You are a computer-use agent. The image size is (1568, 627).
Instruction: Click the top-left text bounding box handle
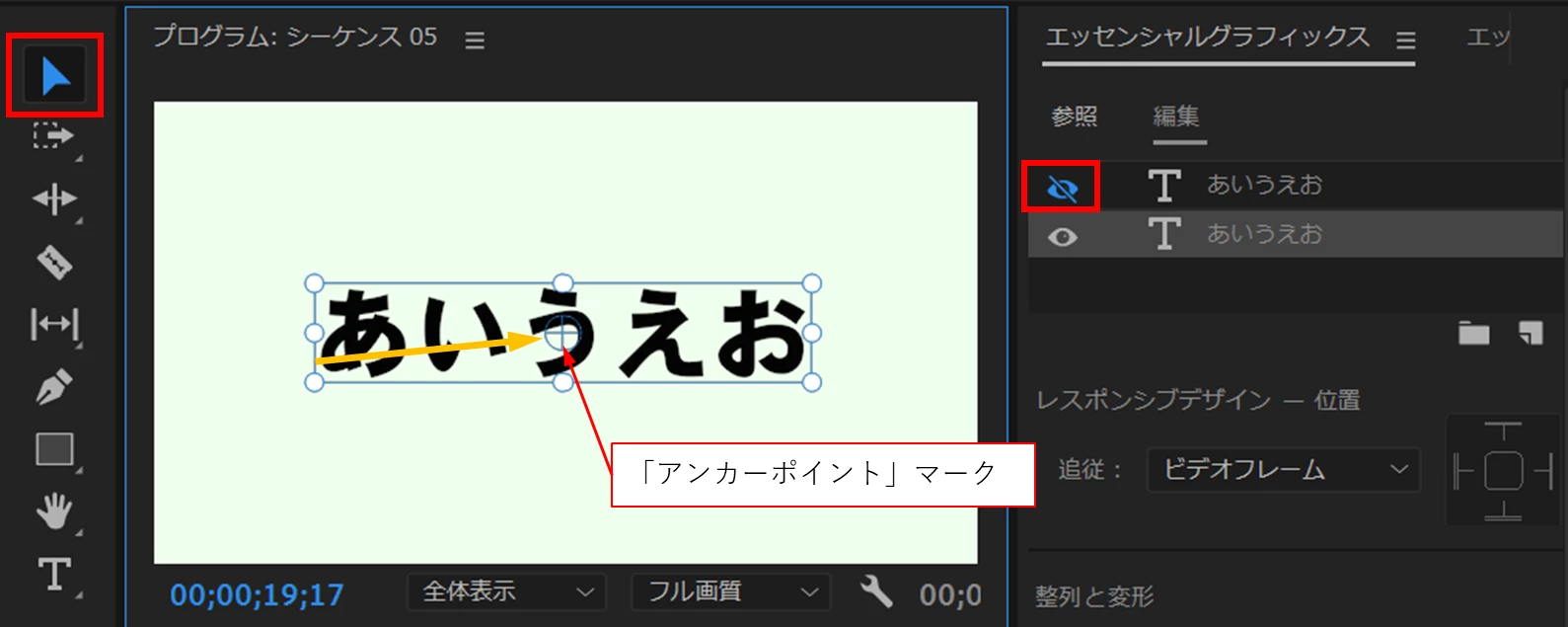coord(314,283)
